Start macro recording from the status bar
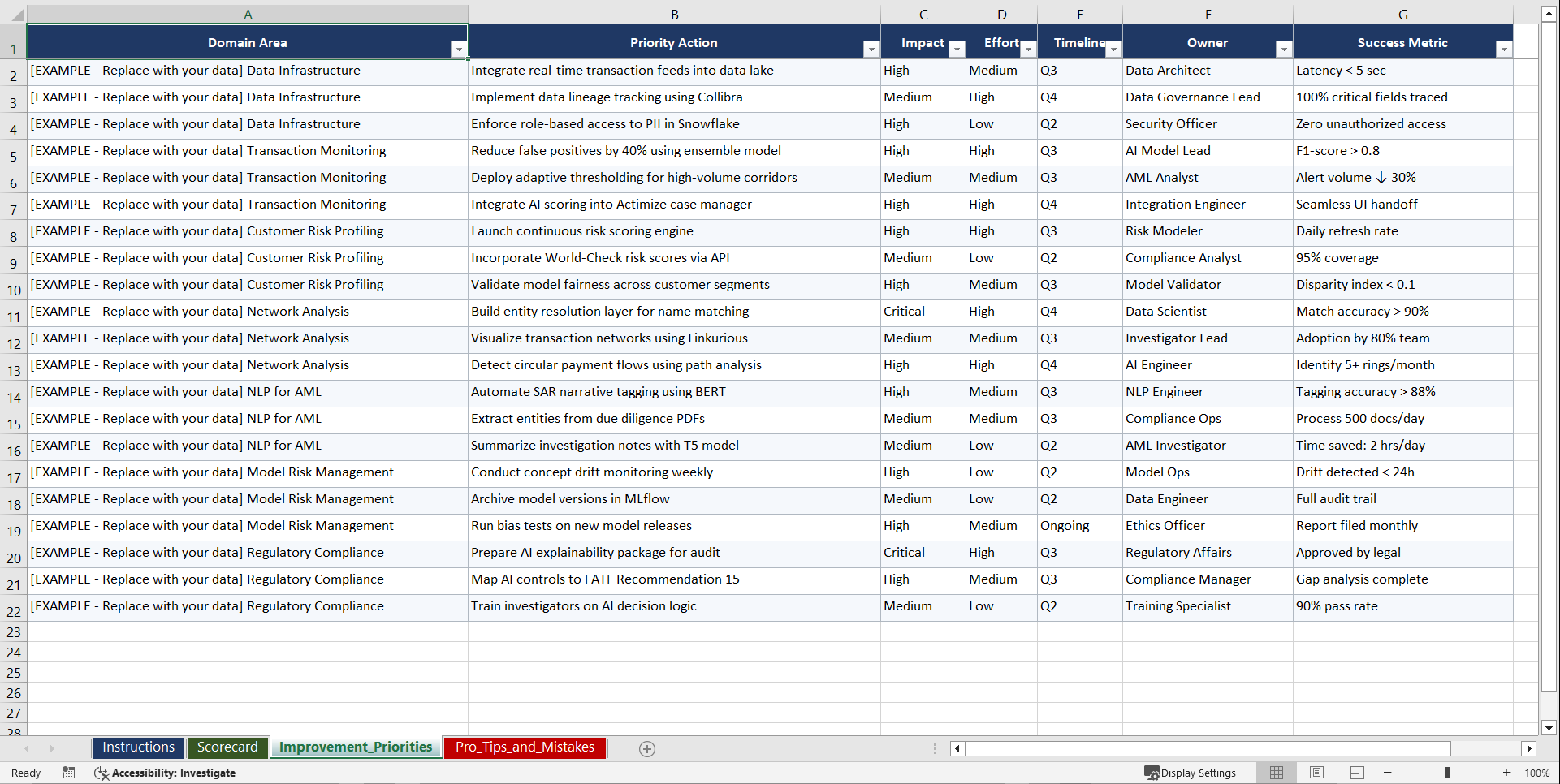 pos(69,773)
